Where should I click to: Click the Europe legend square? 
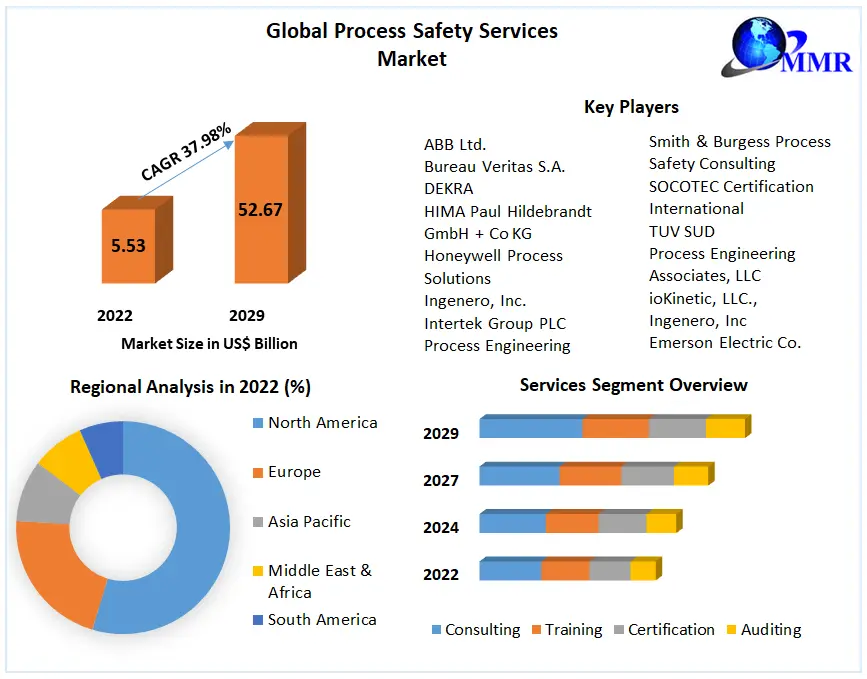(256, 472)
